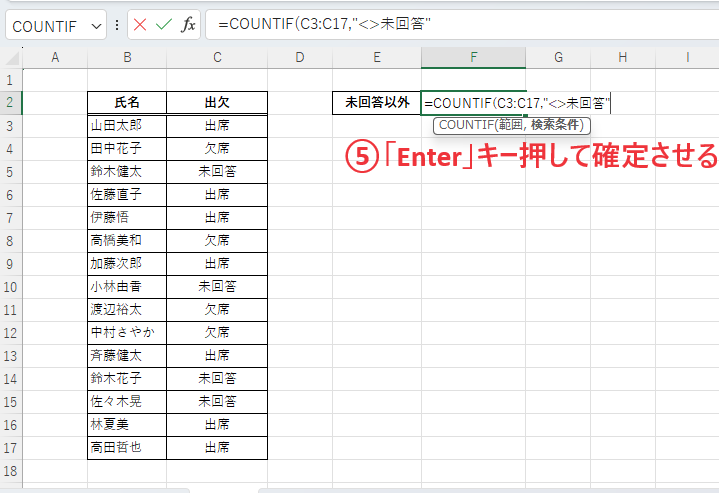719x493 pixels.
Task: Select the cell 鈴木花子
Action: tap(127, 379)
